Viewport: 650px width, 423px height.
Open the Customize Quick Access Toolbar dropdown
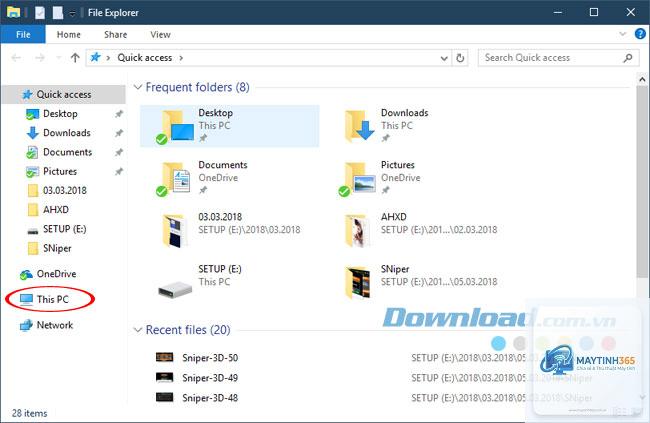pyautogui.click(x=72, y=13)
